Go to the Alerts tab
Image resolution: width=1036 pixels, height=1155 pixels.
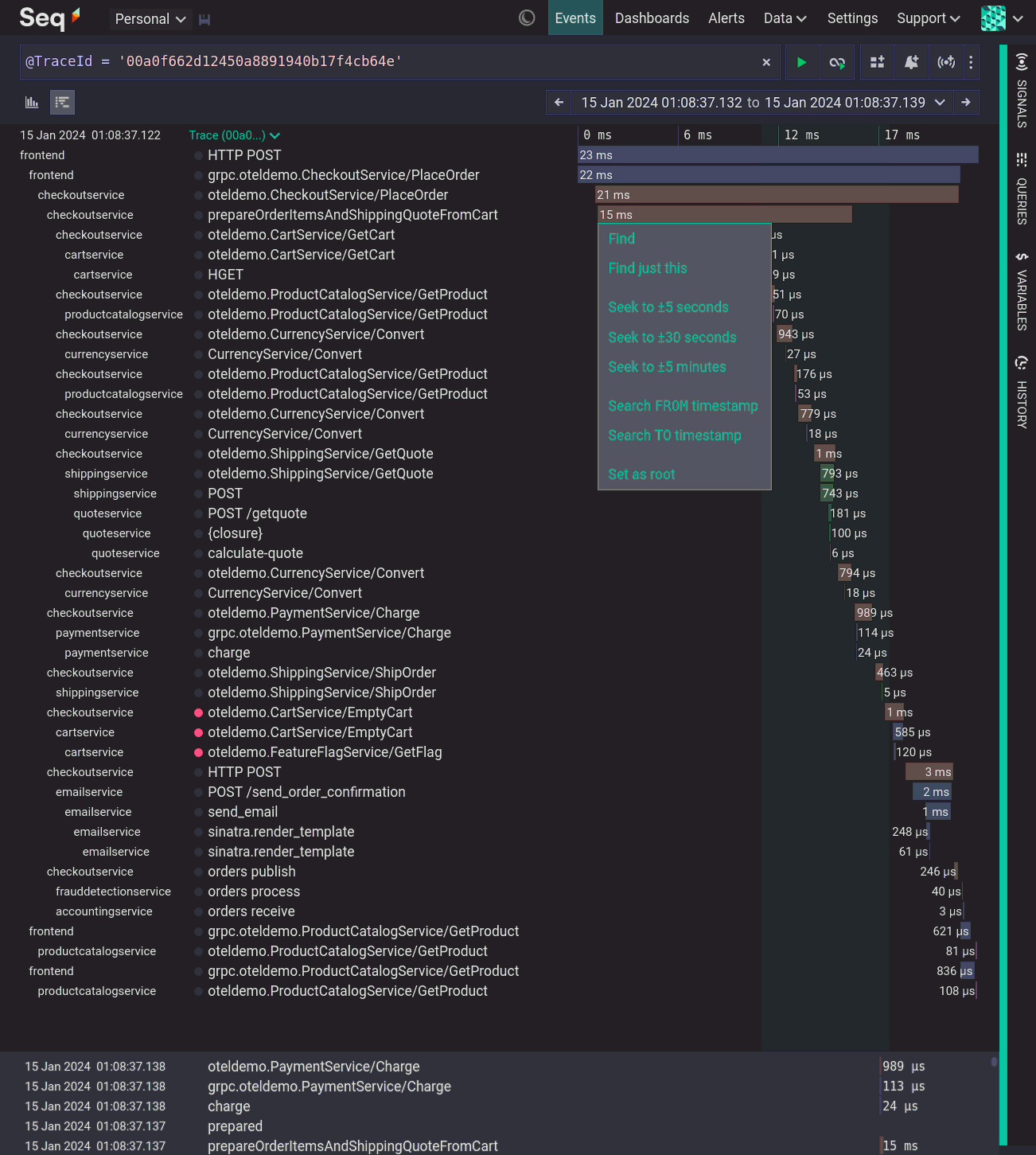click(726, 18)
